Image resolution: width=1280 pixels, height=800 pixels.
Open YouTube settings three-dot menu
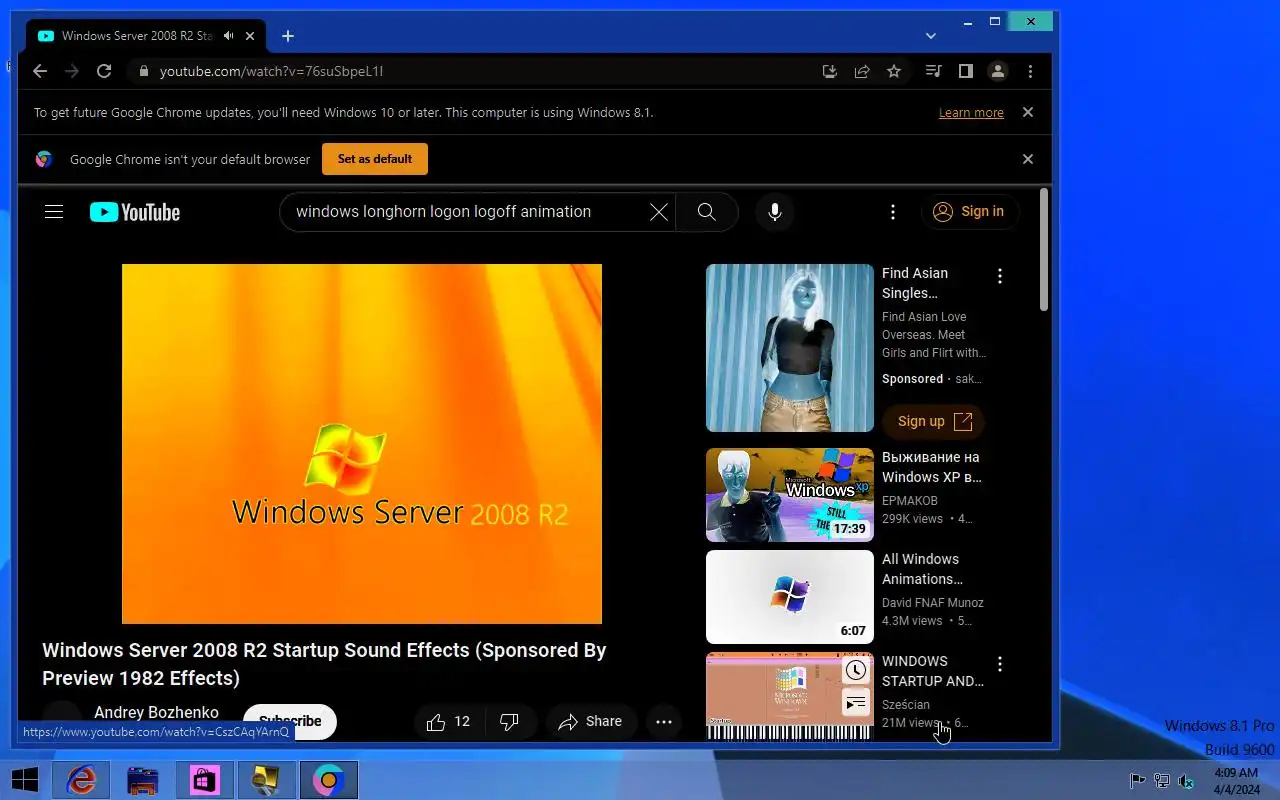pyautogui.click(x=893, y=212)
